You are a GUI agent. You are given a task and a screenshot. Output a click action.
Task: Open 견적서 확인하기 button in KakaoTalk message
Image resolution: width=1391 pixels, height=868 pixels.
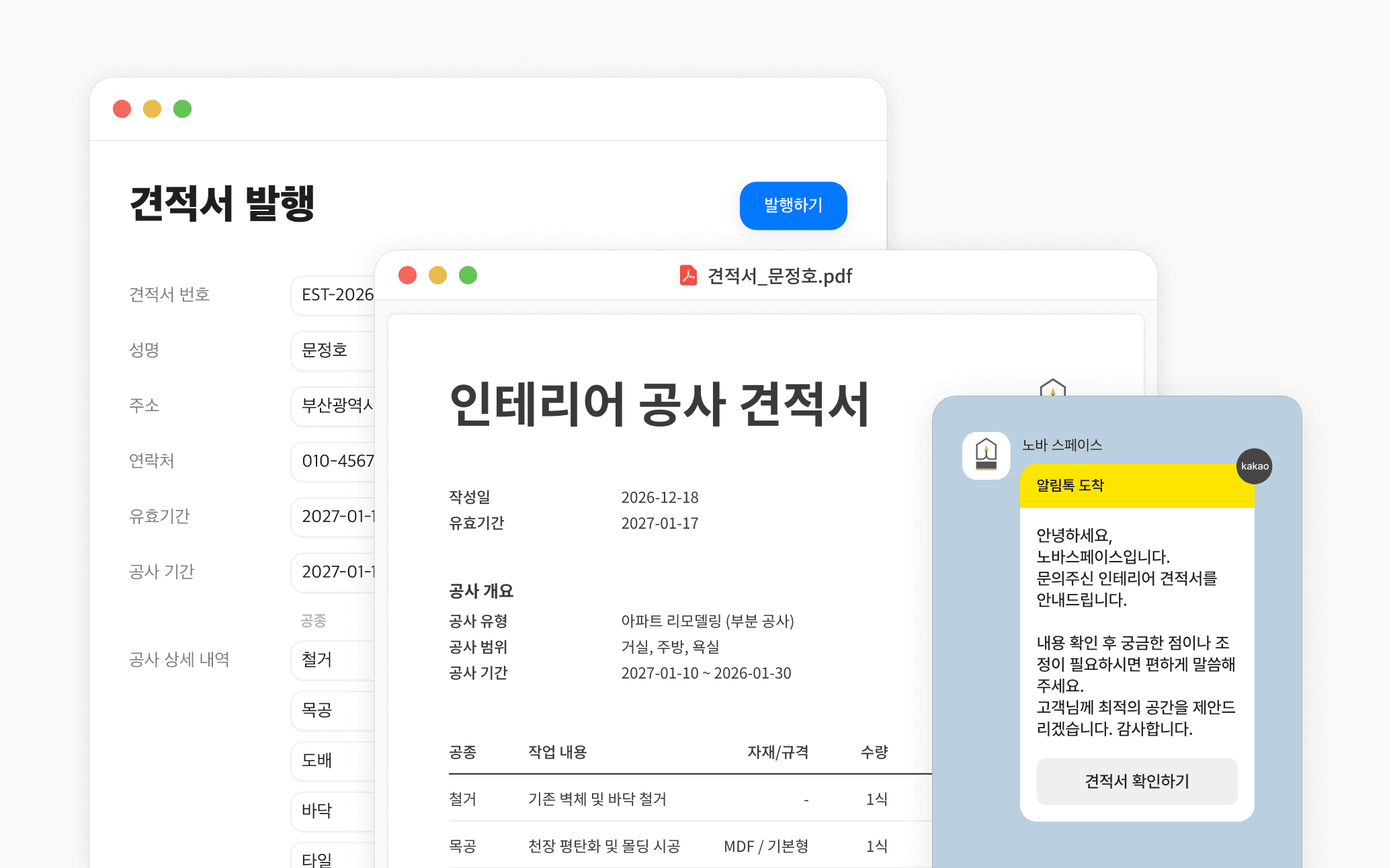(x=1136, y=781)
